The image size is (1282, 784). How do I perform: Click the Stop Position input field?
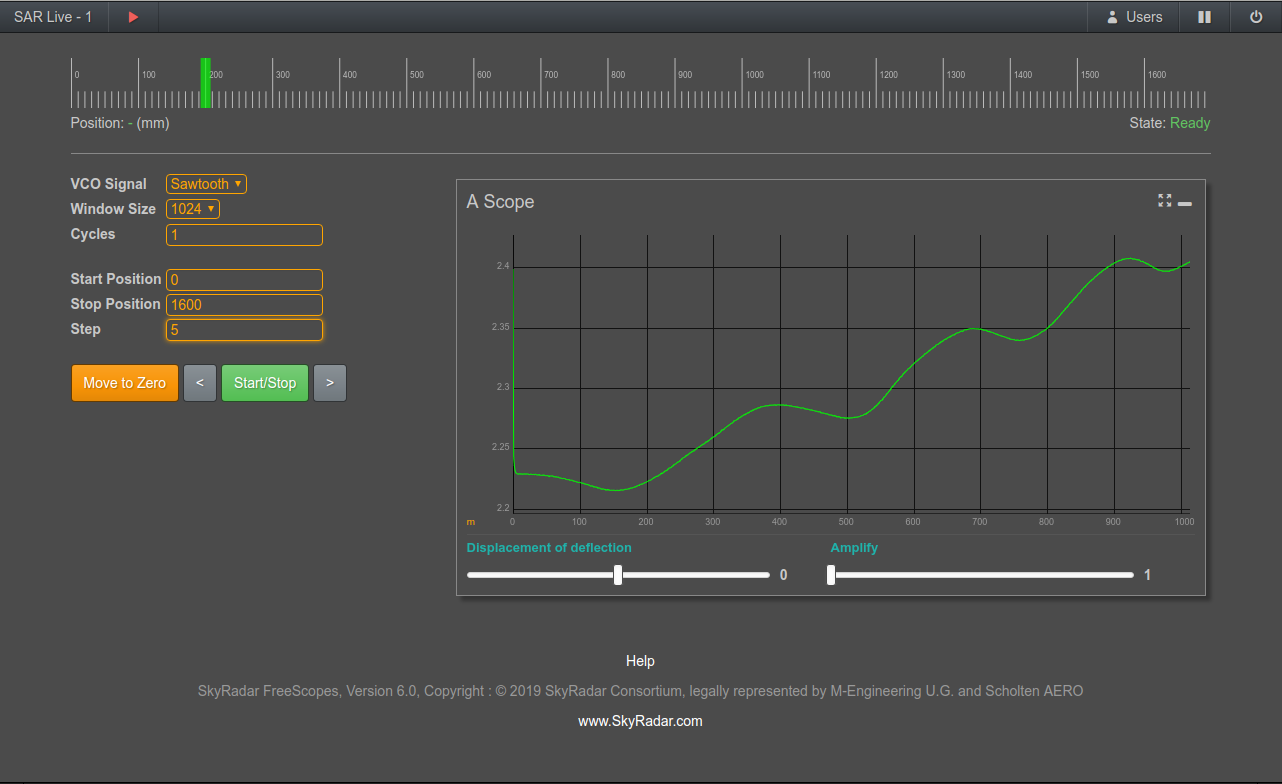pos(244,305)
